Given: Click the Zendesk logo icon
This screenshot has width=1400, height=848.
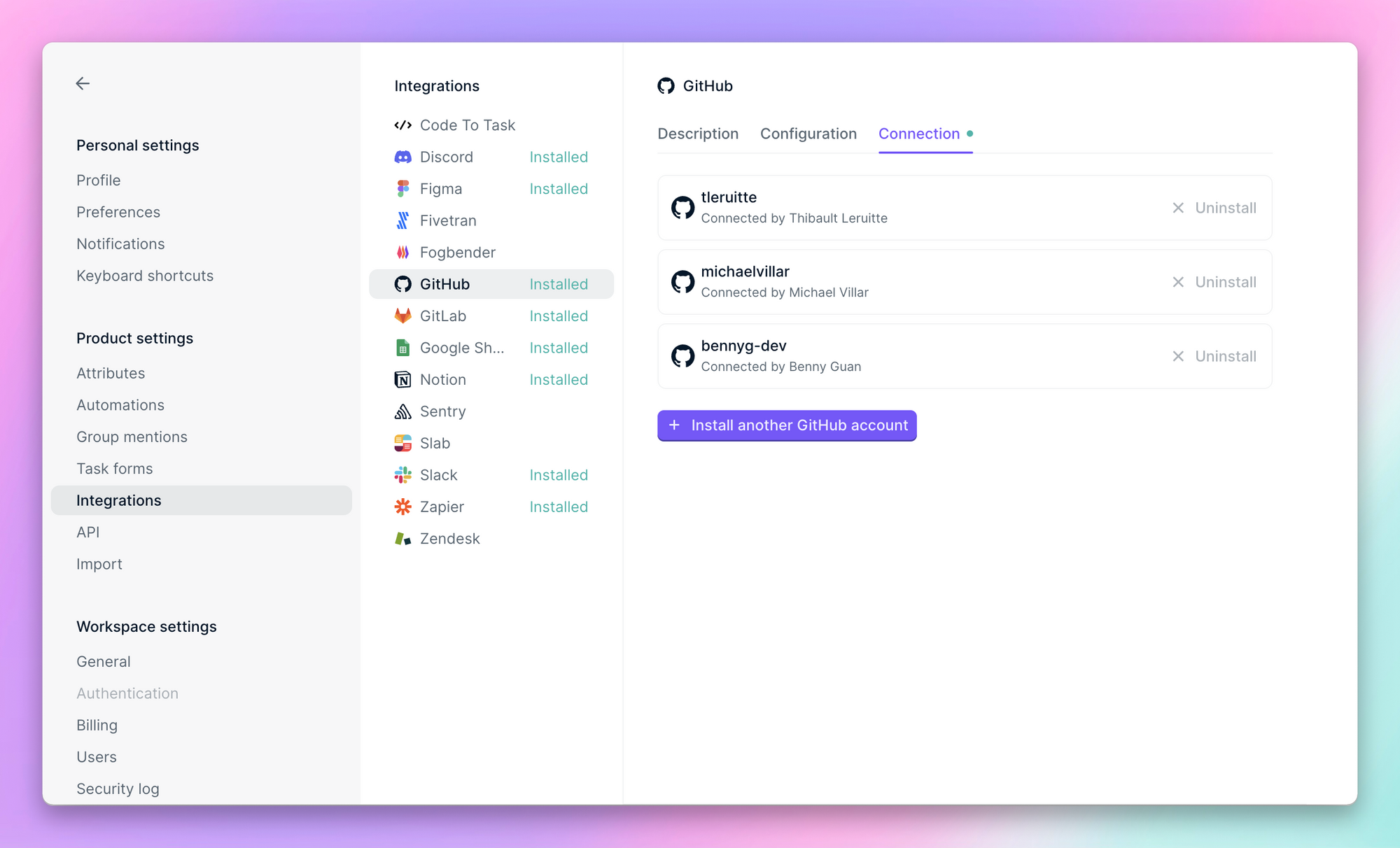Looking at the screenshot, I should click(x=402, y=539).
